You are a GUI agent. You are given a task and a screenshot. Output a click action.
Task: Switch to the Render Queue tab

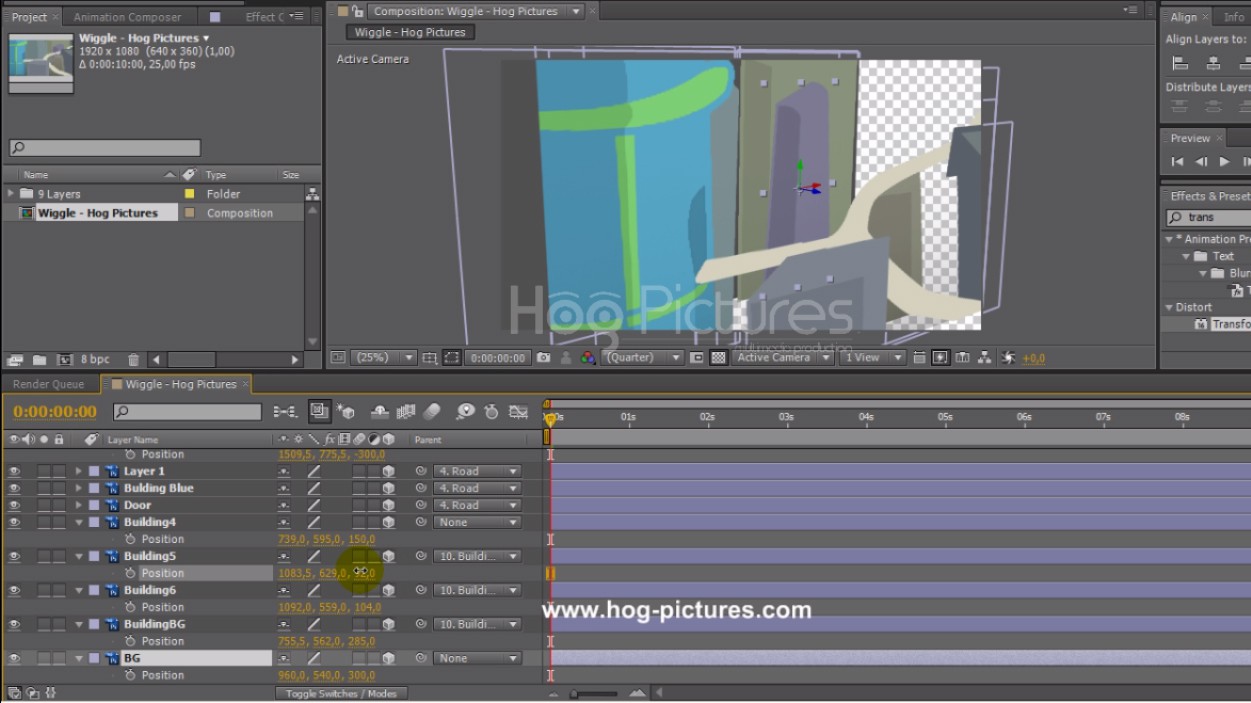coord(48,384)
